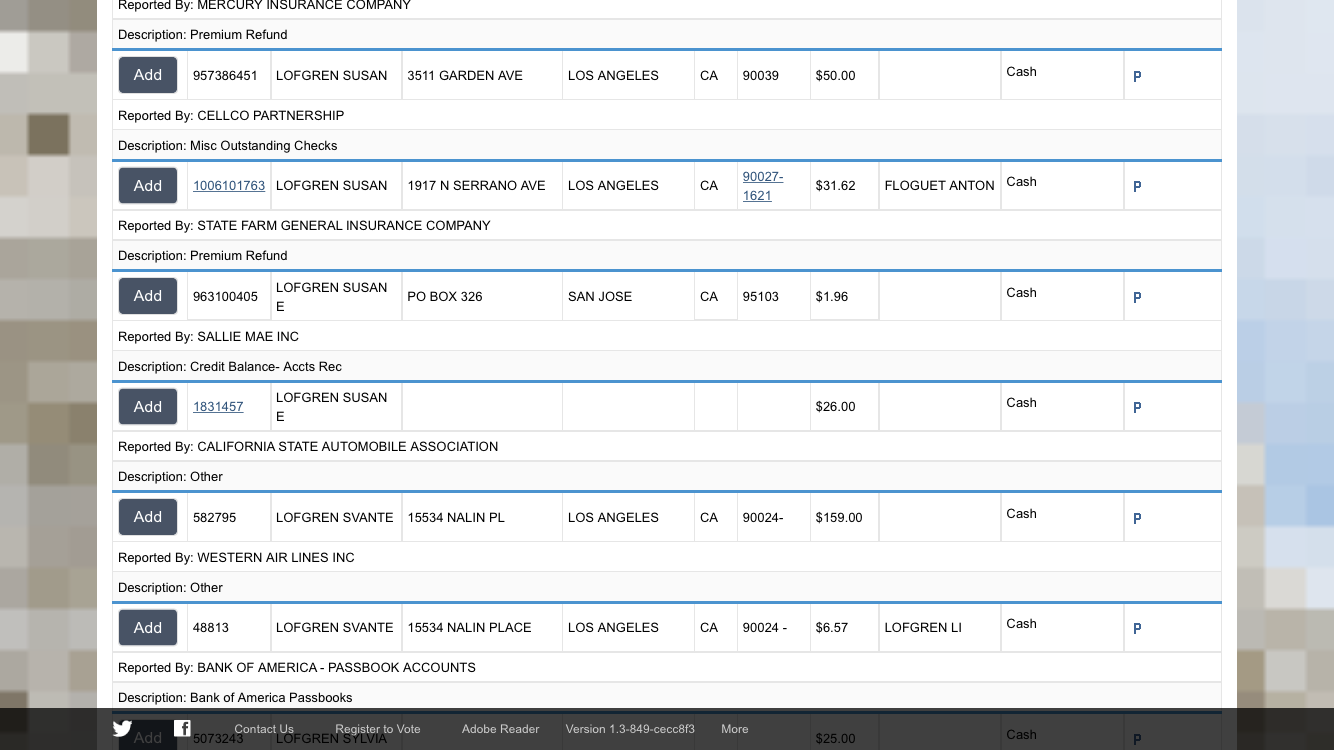Open the Contact Us footer link

tap(264, 729)
